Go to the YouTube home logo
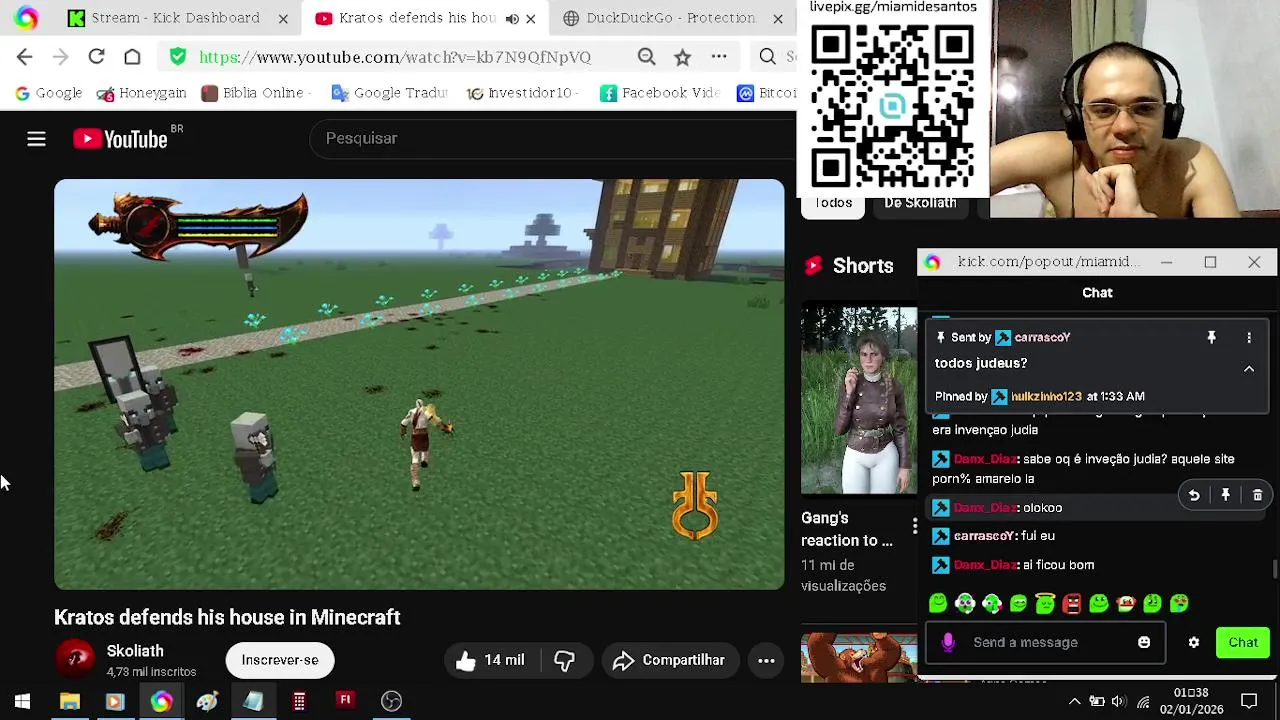1280x720 pixels. pyautogui.click(x=121, y=139)
